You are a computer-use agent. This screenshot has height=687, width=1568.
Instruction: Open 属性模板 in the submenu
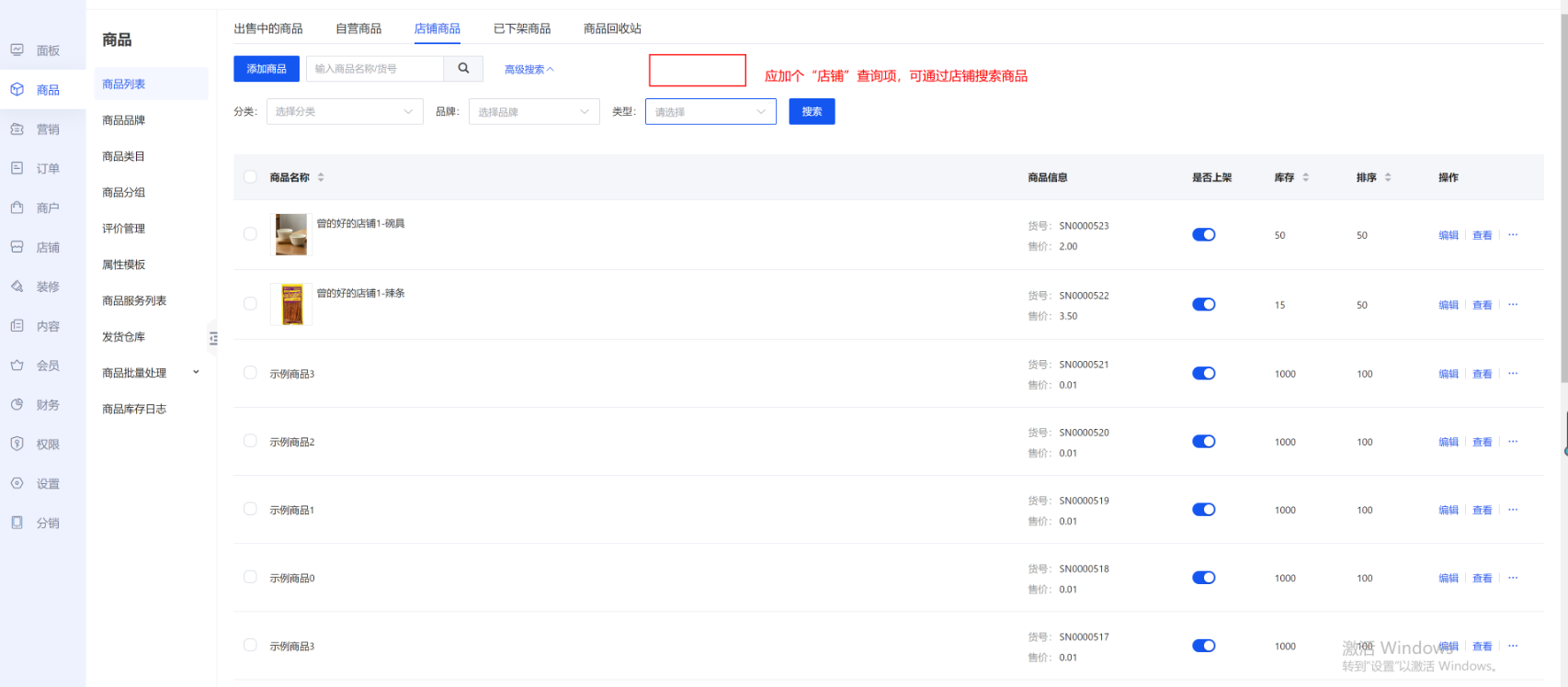[123, 265]
